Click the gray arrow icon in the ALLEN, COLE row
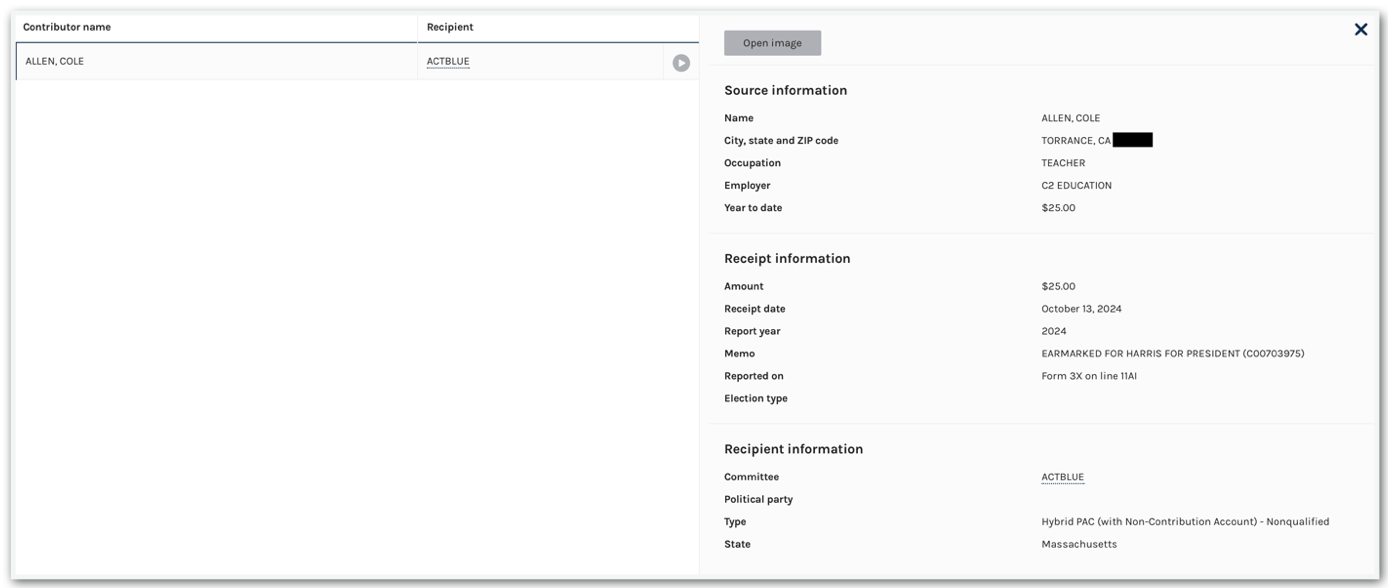This screenshot has width=1388, height=588. pyautogui.click(x=681, y=63)
